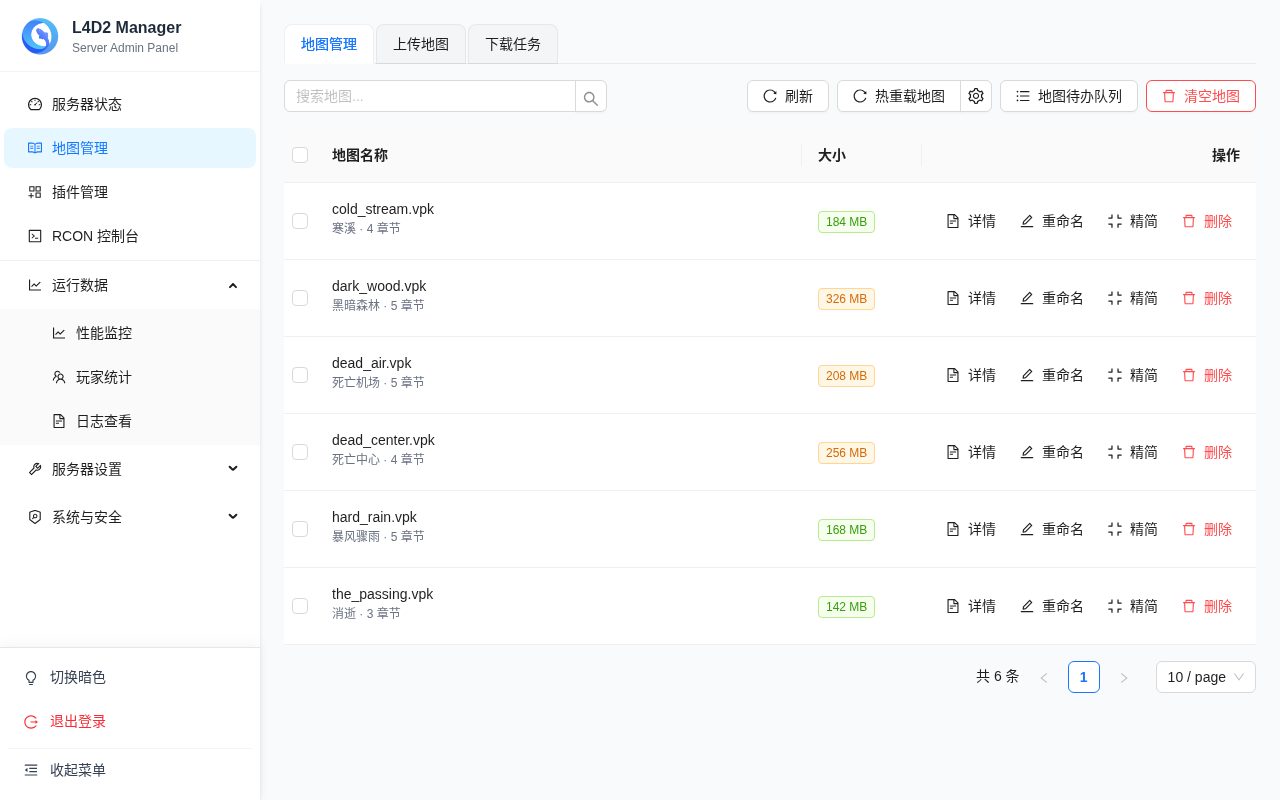Click the 切换暗色 lightbulb icon

point(31,677)
